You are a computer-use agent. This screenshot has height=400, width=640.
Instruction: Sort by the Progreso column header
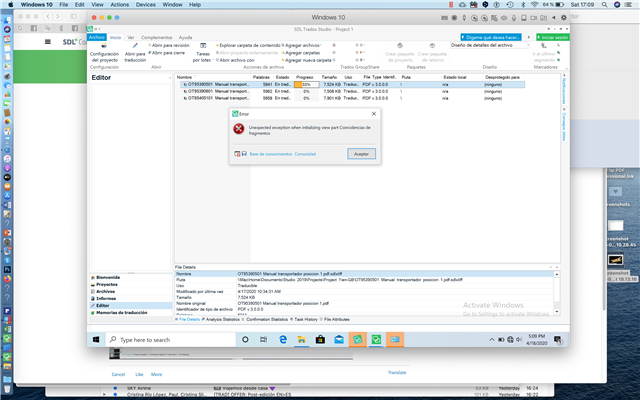(x=305, y=77)
